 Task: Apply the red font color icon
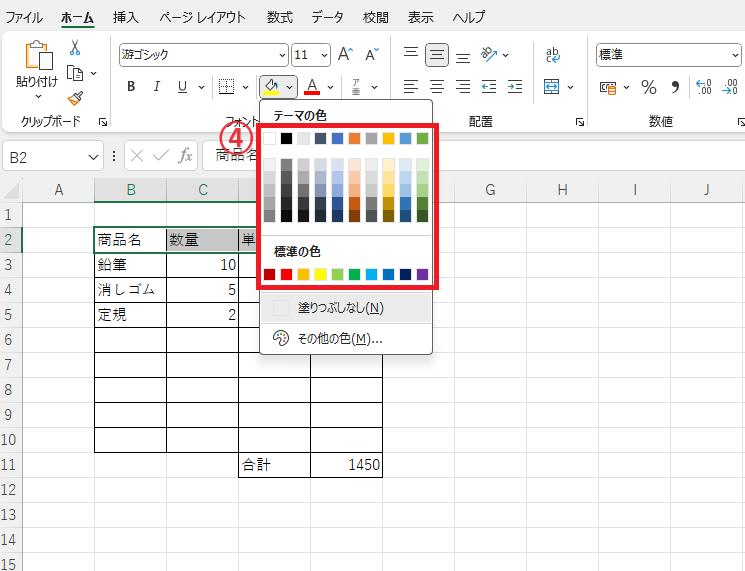(312, 86)
